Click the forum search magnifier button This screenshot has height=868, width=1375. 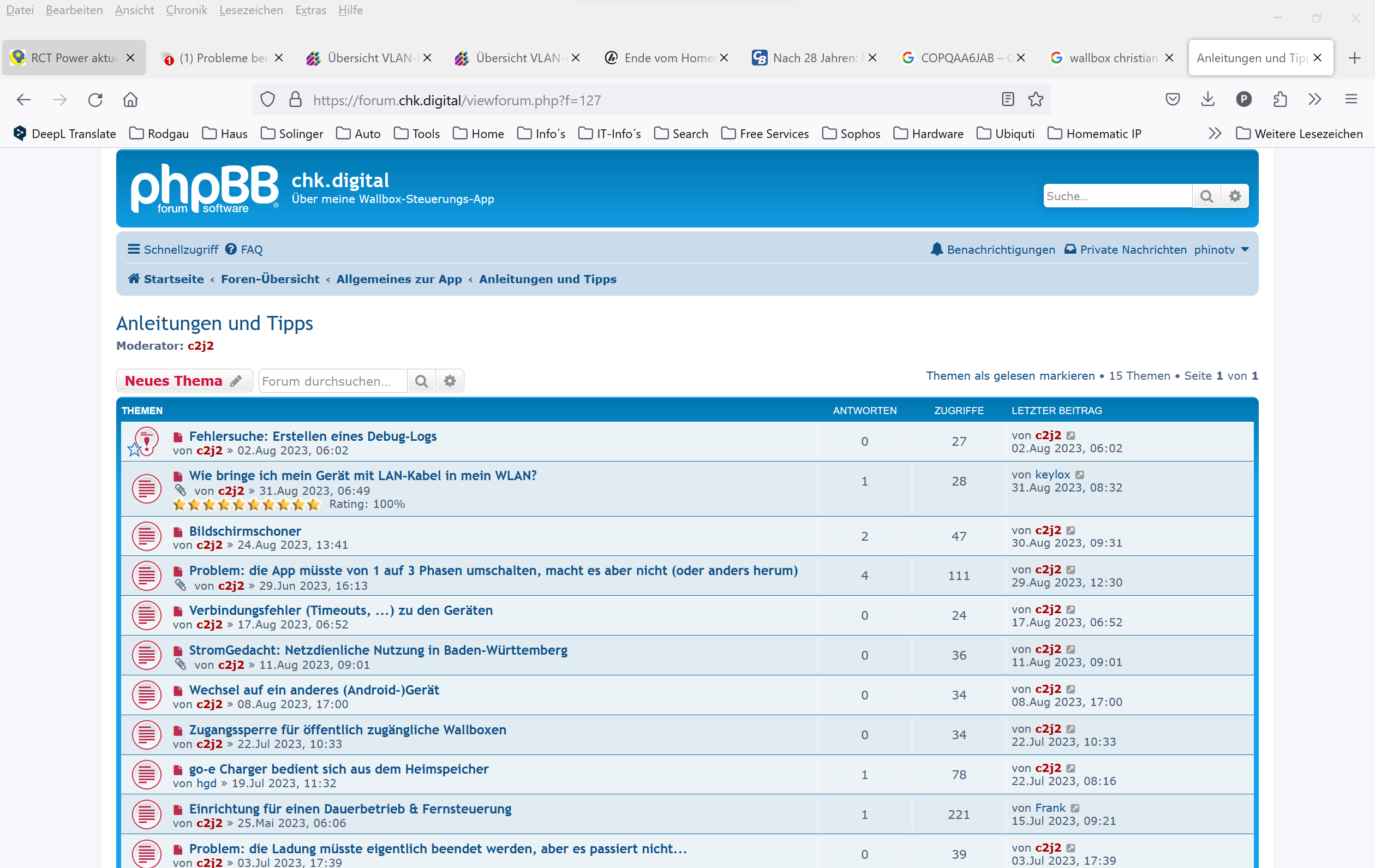(x=421, y=381)
